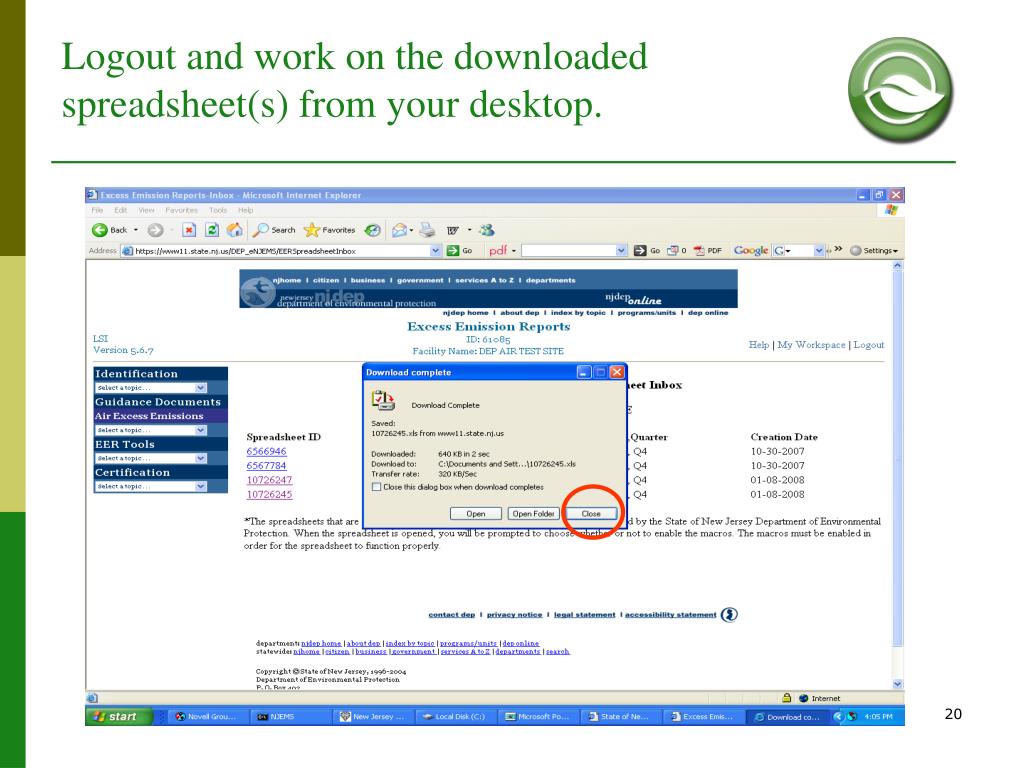Viewport: 1024px width, 768px height.
Task: Click the Home icon in toolbar
Action: click(x=234, y=230)
